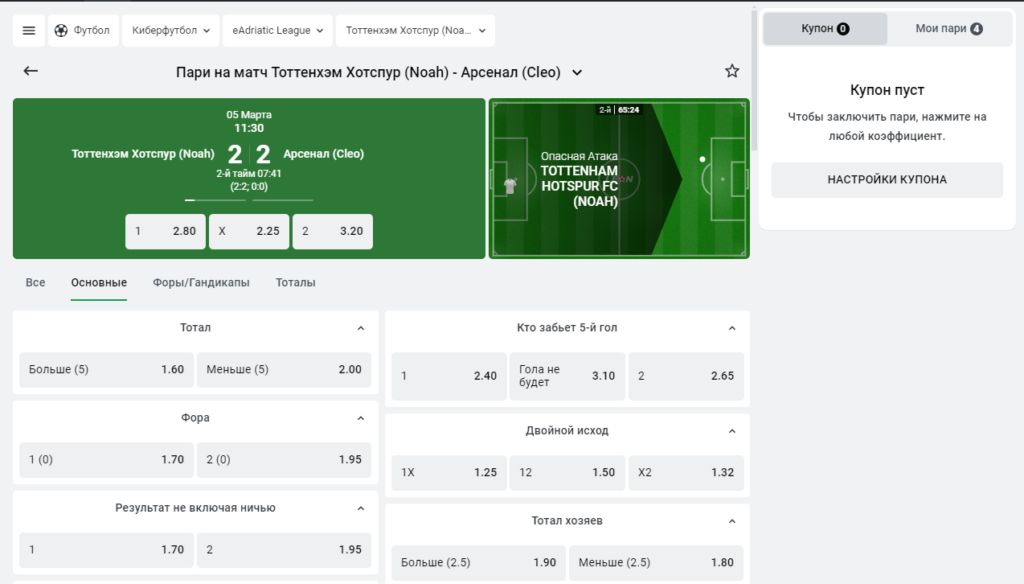The height and width of the screenshot is (584, 1024).
Task: Collapse the Результат не включая ничью section
Action: tap(360, 508)
